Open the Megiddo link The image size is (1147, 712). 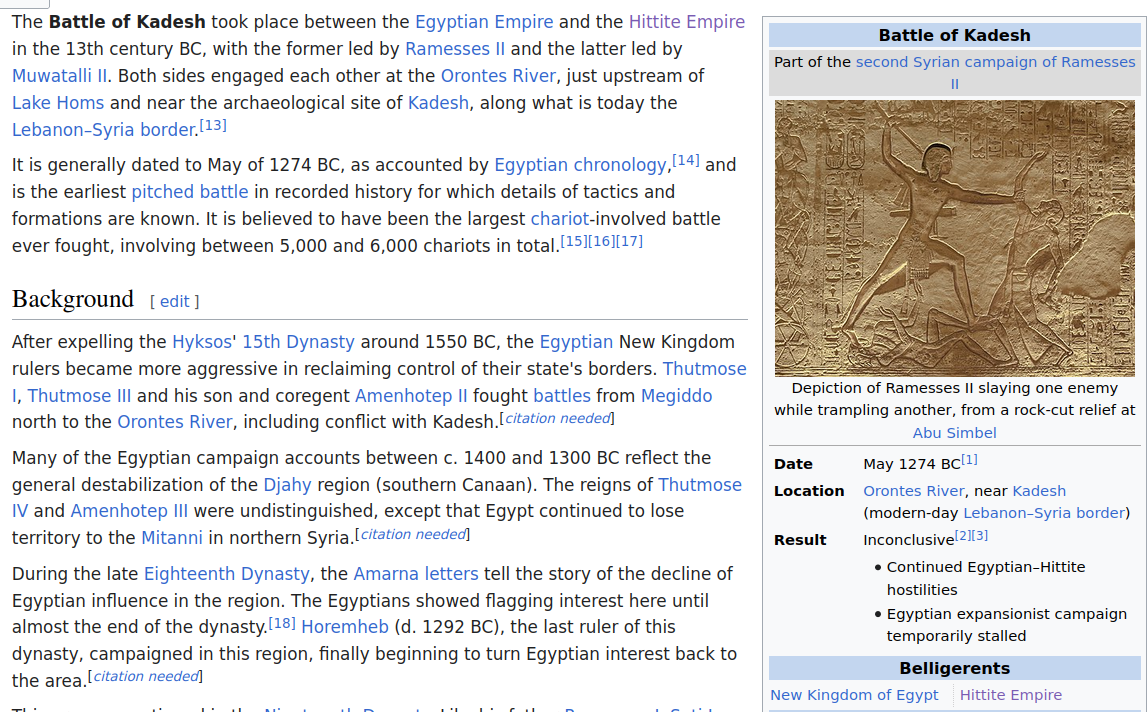(x=677, y=397)
